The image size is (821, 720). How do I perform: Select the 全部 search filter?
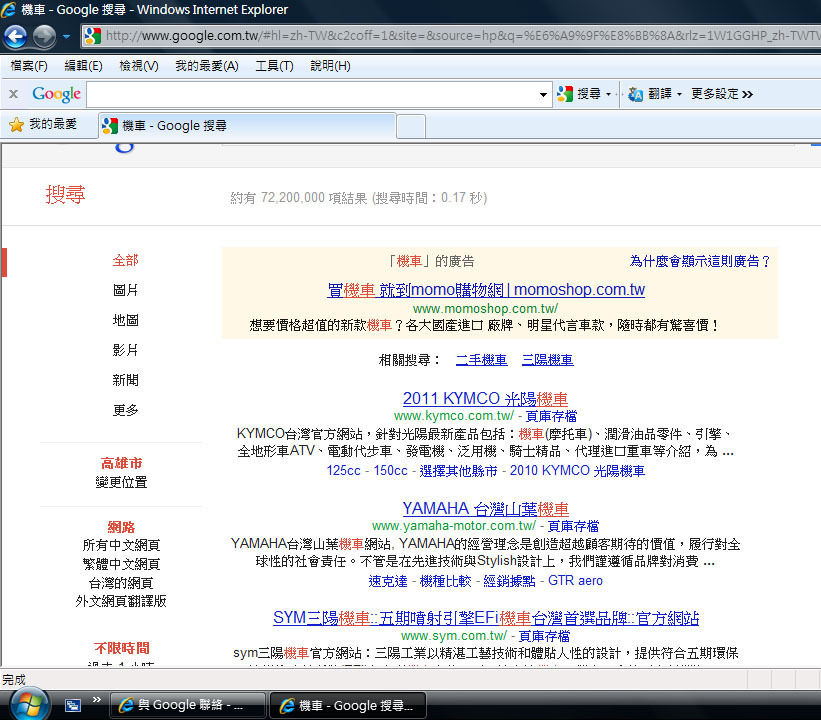click(126, 260)
